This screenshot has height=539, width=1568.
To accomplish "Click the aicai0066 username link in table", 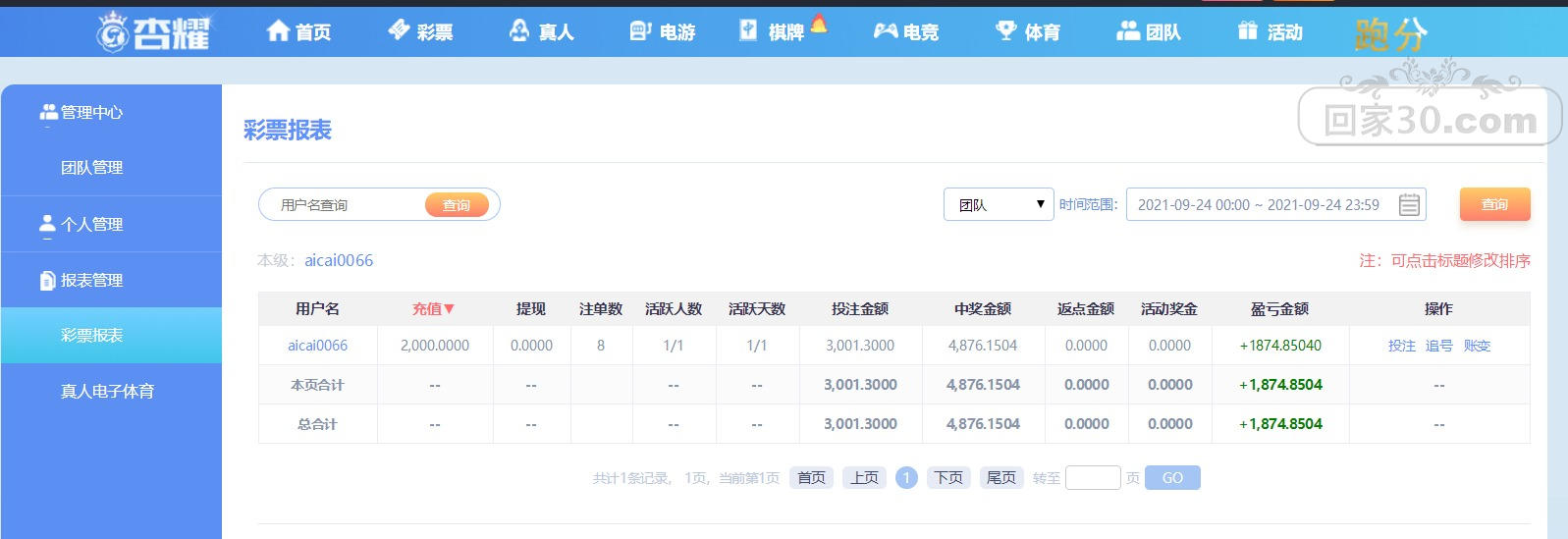I will pyautogui.click(x=317, y=346).
